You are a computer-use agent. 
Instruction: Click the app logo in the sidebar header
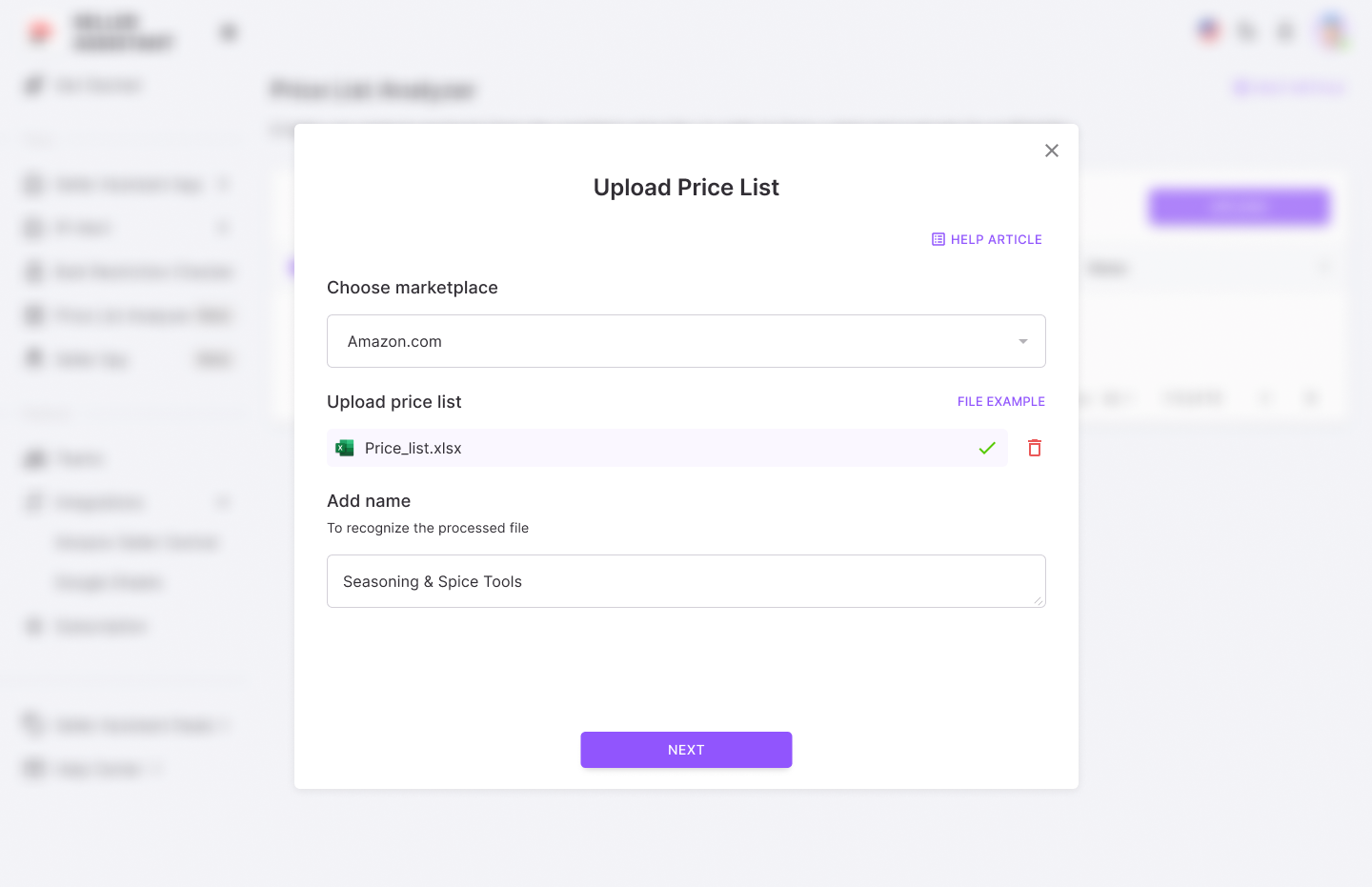[39, 30]
